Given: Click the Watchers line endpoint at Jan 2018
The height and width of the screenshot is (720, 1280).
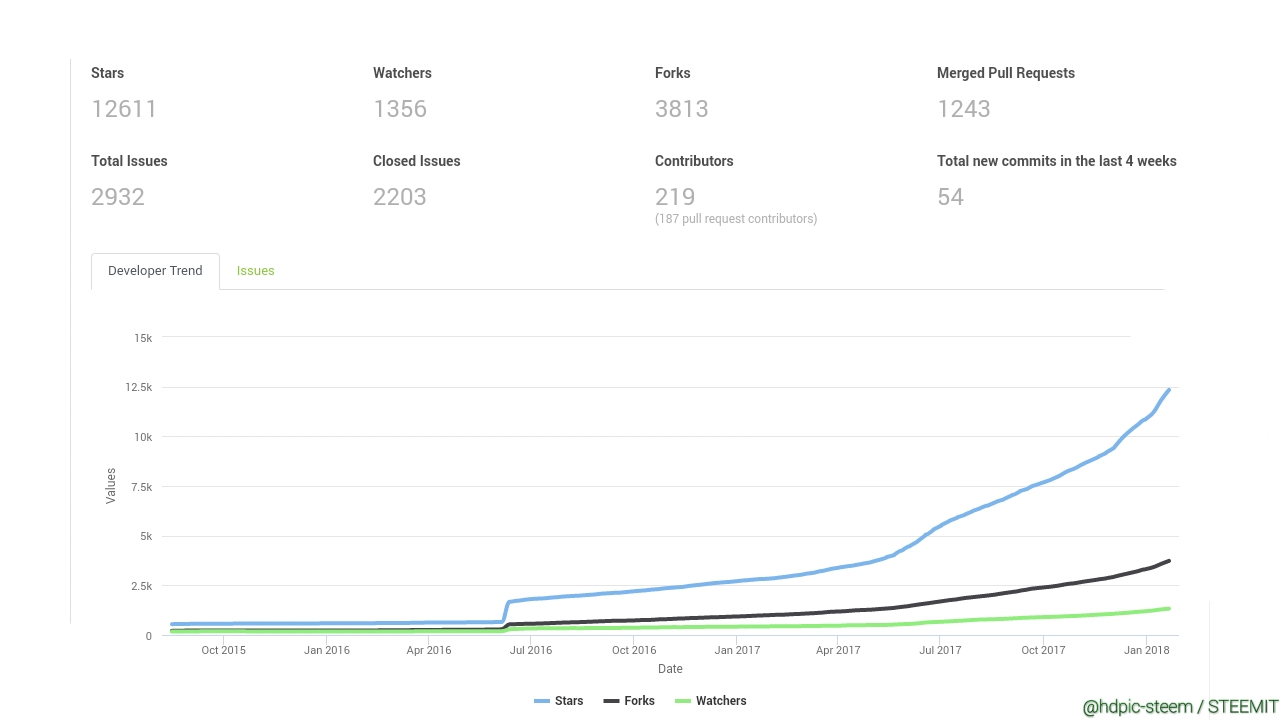Looking at the screenshot, I should 1168,609.
